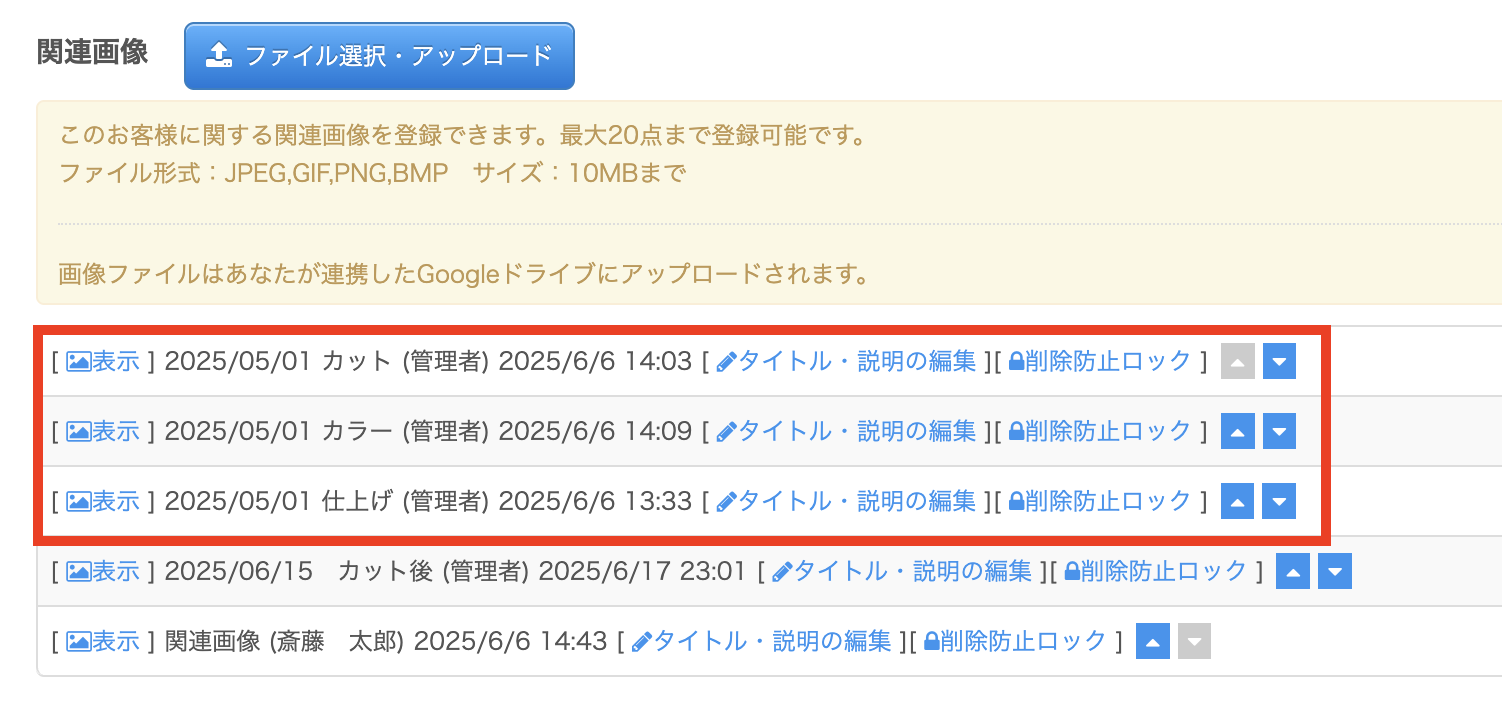Image resolution: width=1502 pixels, height=704 pixels.
Task: Open 表示 link for the カット image
Action: tap(104, 361)
